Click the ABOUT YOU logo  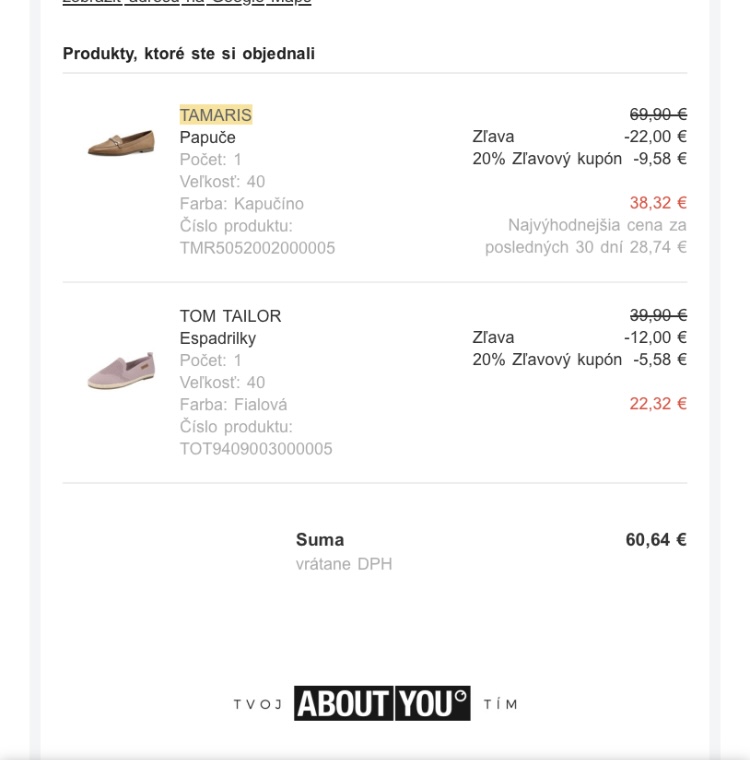click(x=381, y=703)
